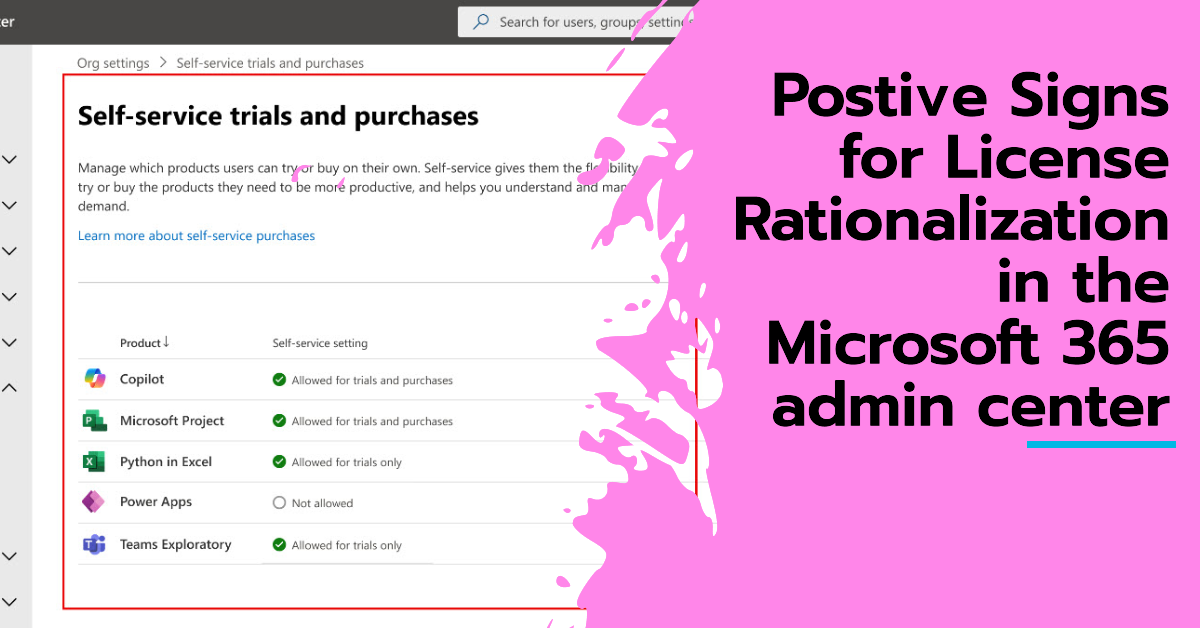Click the Microsoft Project icon
The width and height of the screenshot is (1200, 628).
pyautogui.click(x=94, y=421)
